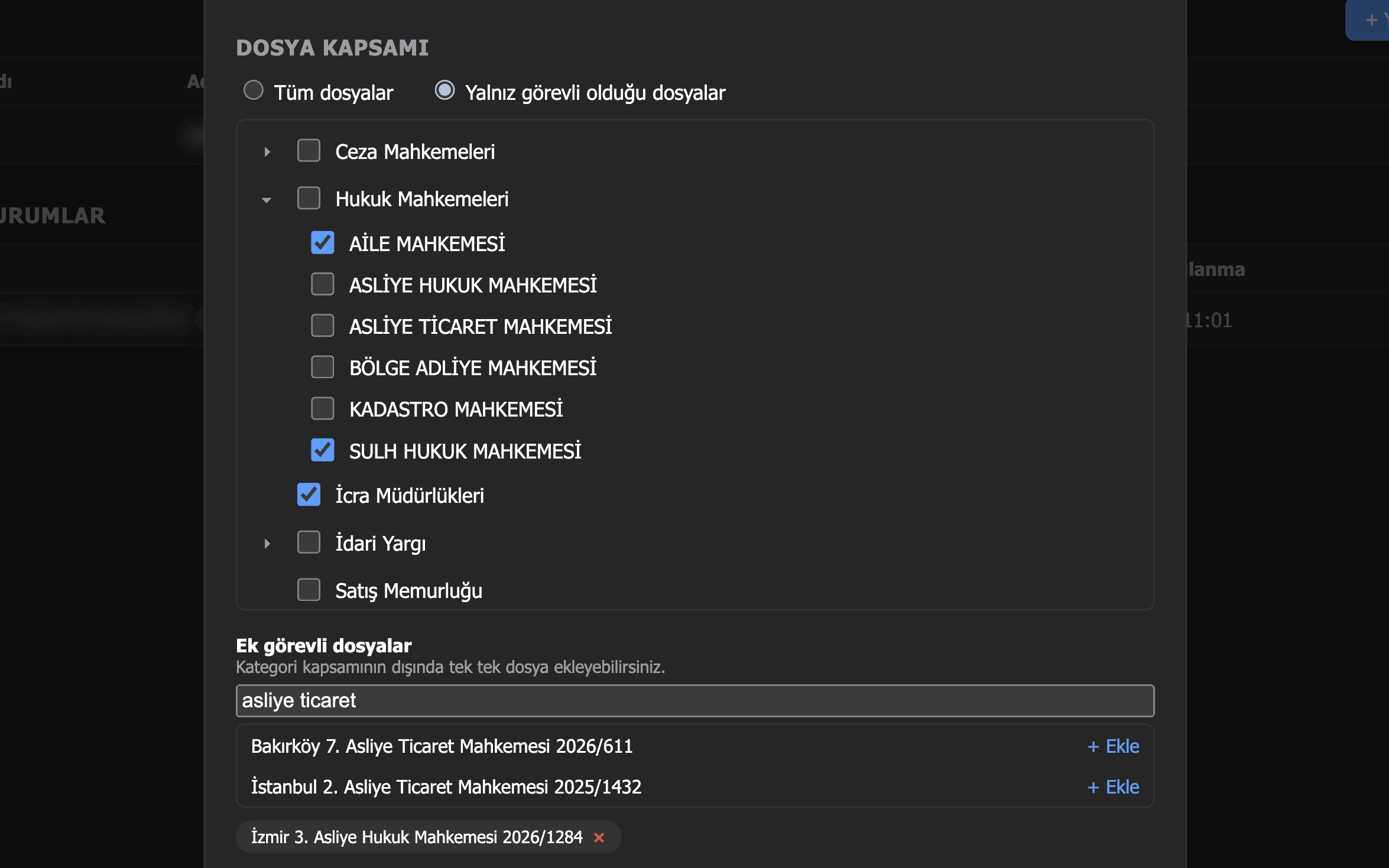This screenshot has height=868, width=1389.
Task: Check the İdari Yargı checkbox
Action: pyautogui.click(x=309, y=542)
